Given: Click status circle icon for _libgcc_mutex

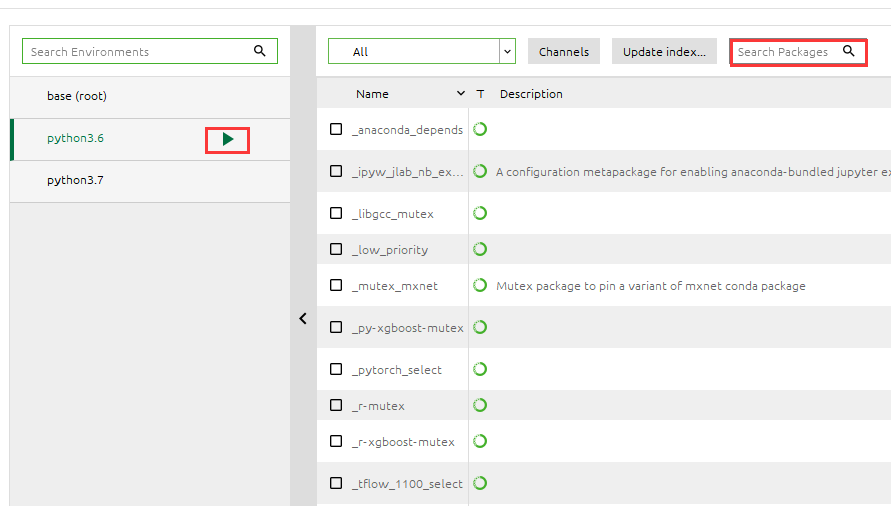Looking at the screenshot, I should pos(480,213).
